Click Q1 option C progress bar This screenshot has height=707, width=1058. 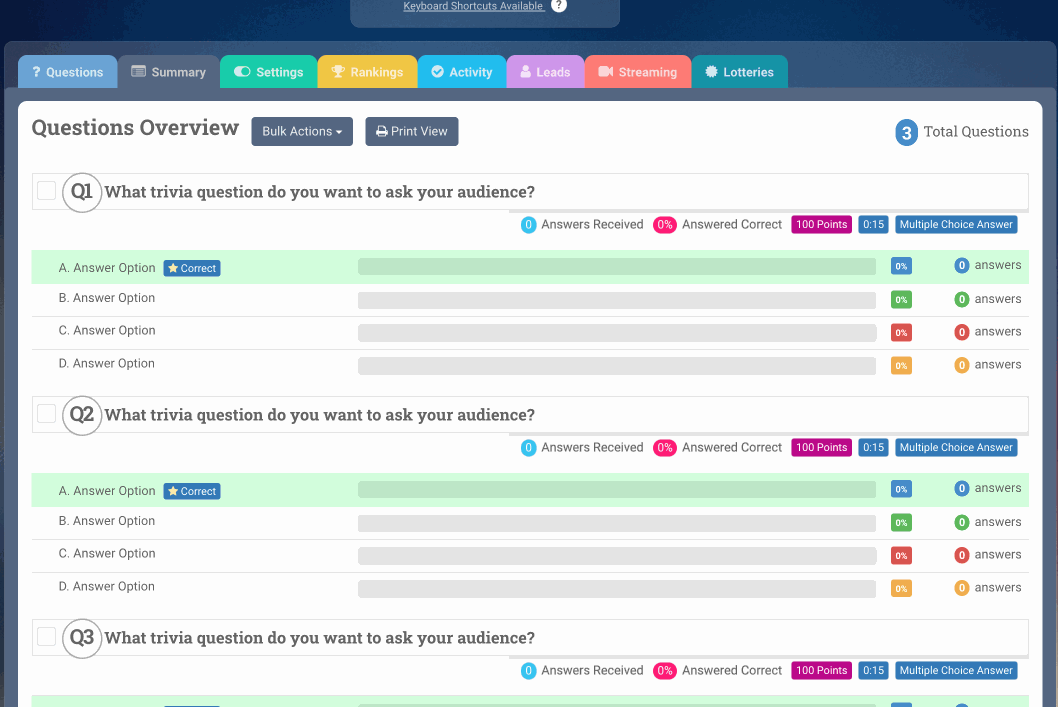[x=617, y=333]
